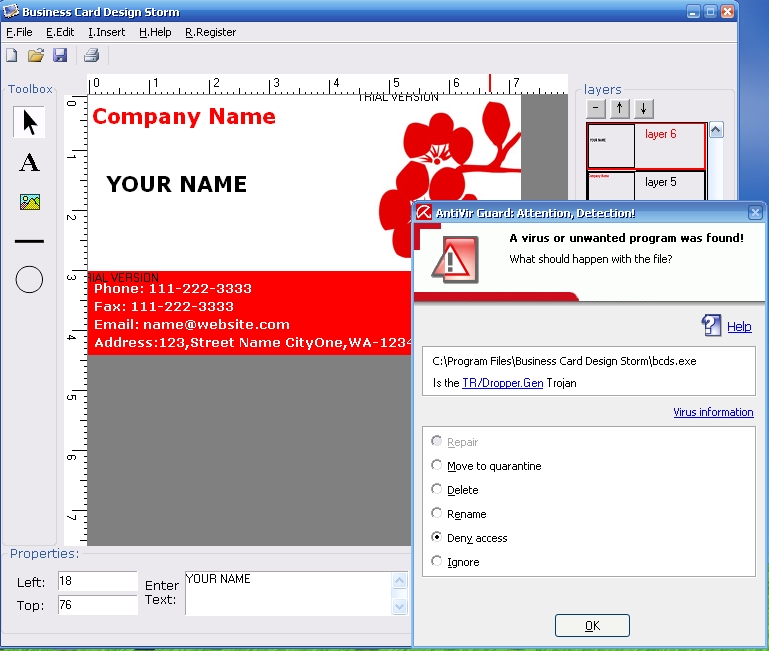
Task: Click the Enter Text box with YOUR NAME
Action: tap(289, 593)
